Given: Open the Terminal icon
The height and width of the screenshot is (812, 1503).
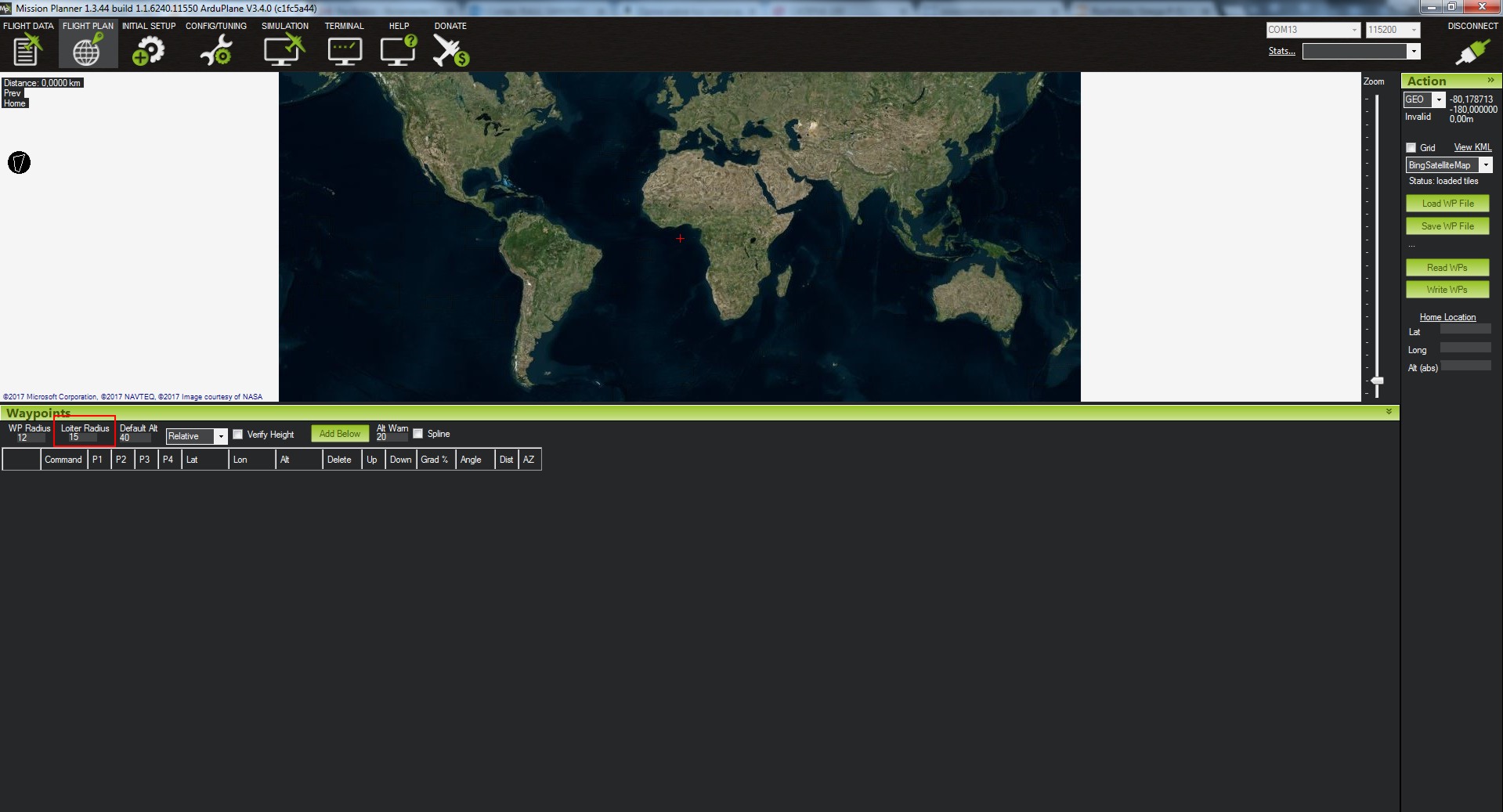Looking at the screenshot, I should [344, 50].
